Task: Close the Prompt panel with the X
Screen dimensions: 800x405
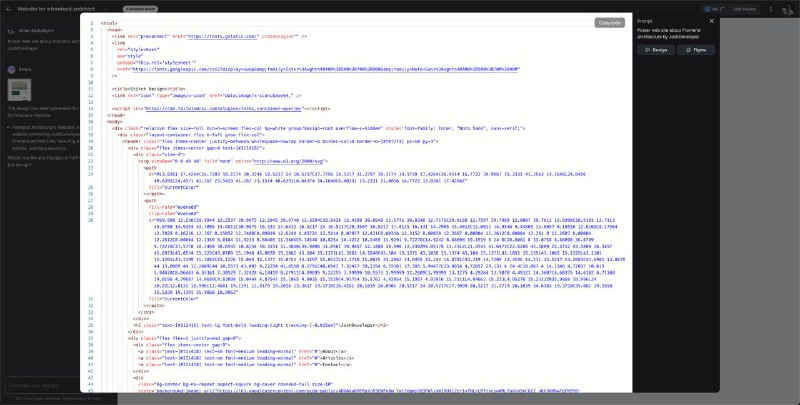Action: click(712, 21)
